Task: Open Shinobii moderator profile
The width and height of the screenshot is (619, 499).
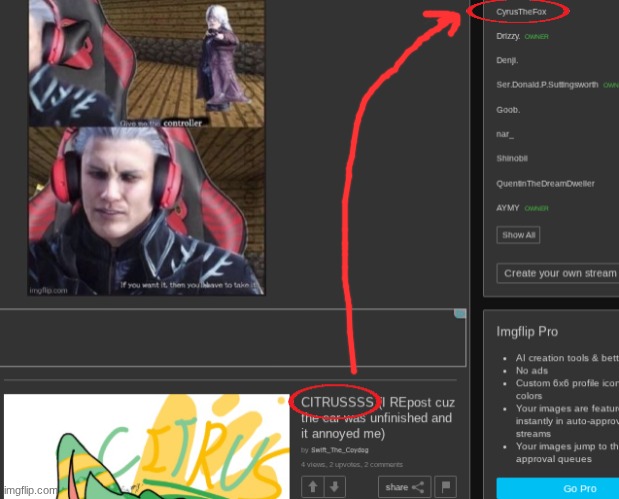Action: (512, 158)
